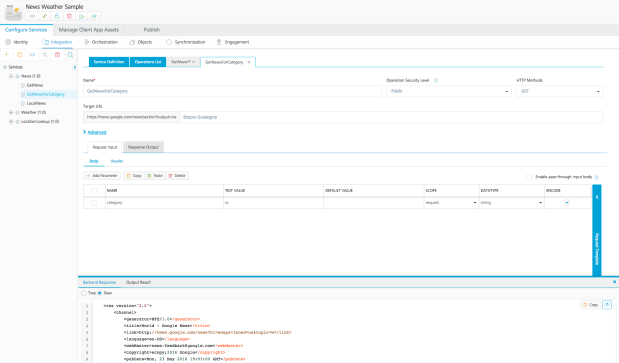The height and width of the screenshot is (363, 619).
Task: Click the Copy parameter button
Action: (x=134, y=176)
